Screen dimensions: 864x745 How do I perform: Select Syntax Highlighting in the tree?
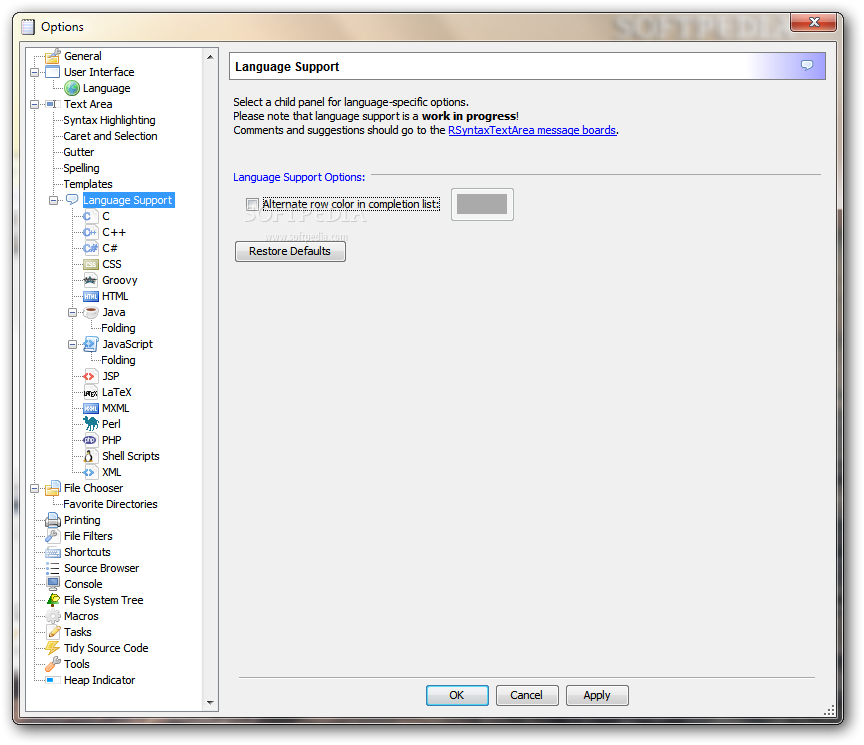(109, 120)
